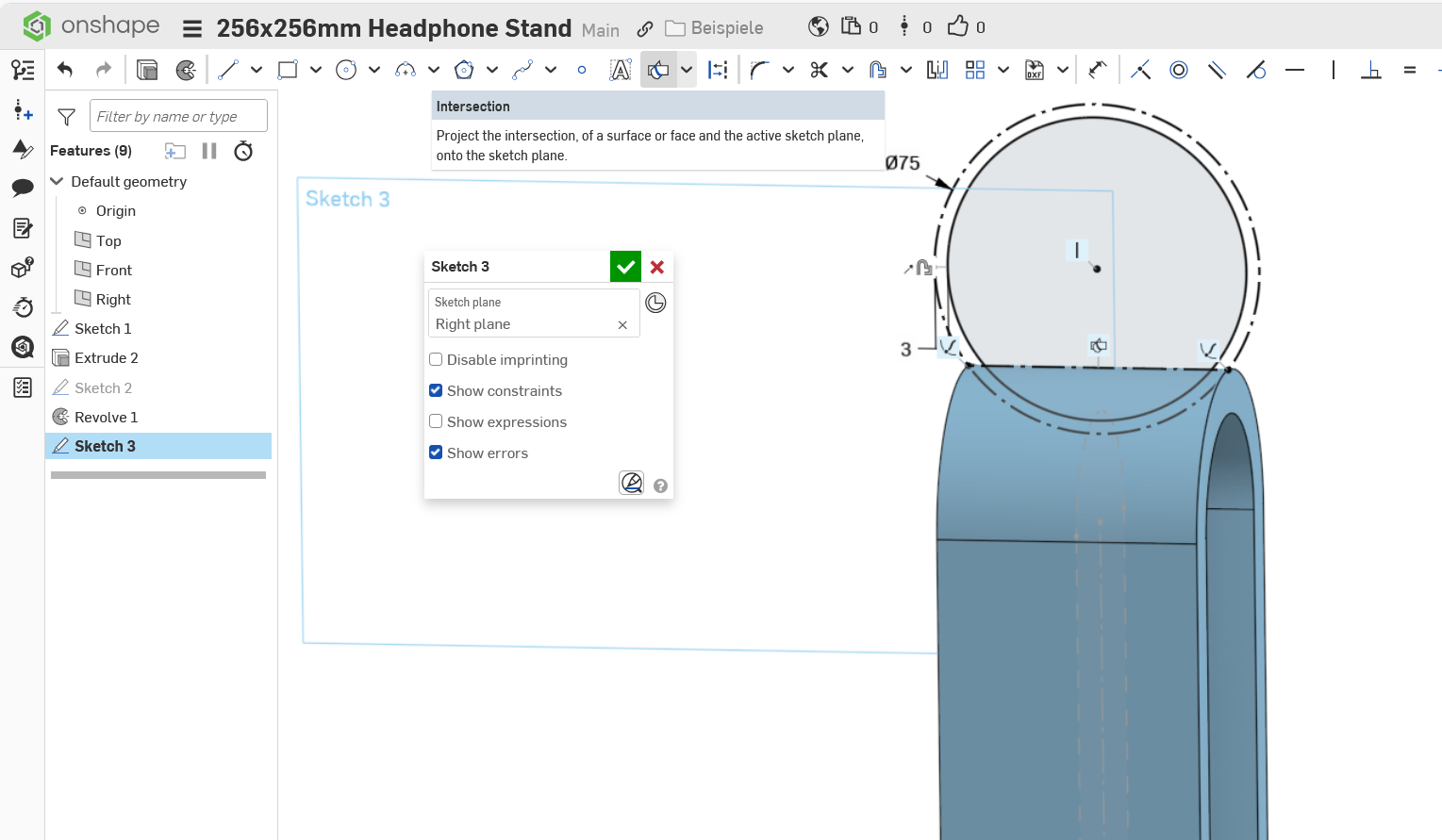Select the Linear pattern tool
This screenshot has width=1442, height=840.
click(x=975, y=70)
